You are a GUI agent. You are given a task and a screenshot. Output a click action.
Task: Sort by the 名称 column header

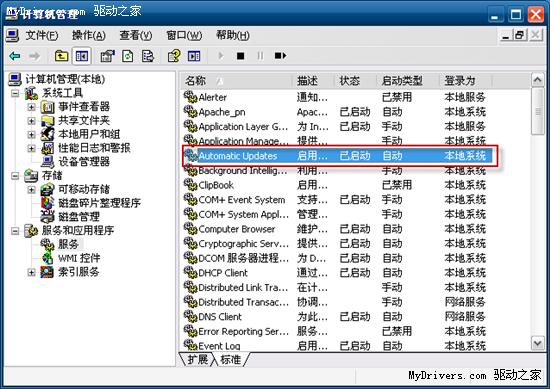point(236,81)
